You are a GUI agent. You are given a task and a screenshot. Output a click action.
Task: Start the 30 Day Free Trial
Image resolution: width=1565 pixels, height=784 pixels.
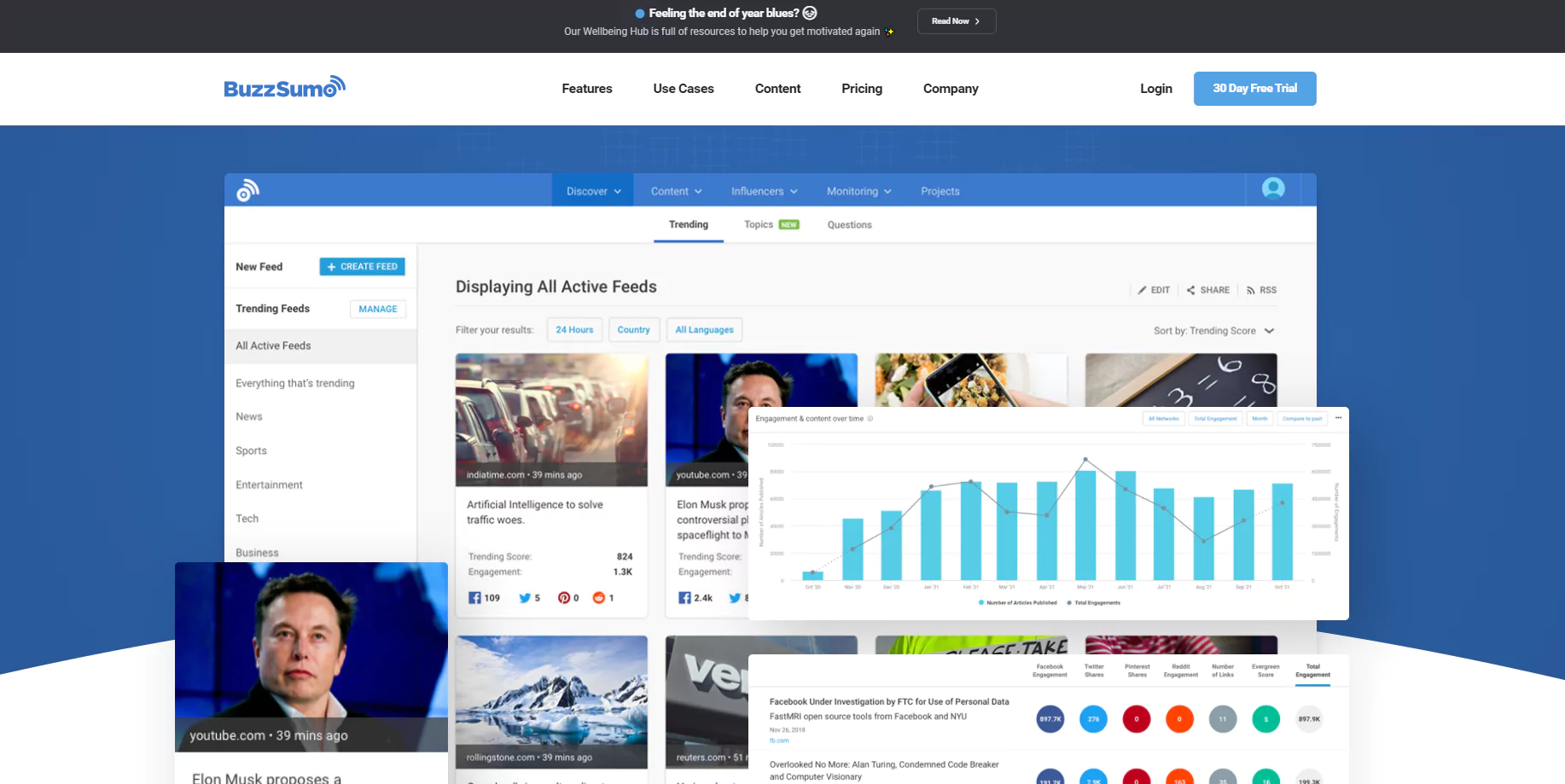1254,89
